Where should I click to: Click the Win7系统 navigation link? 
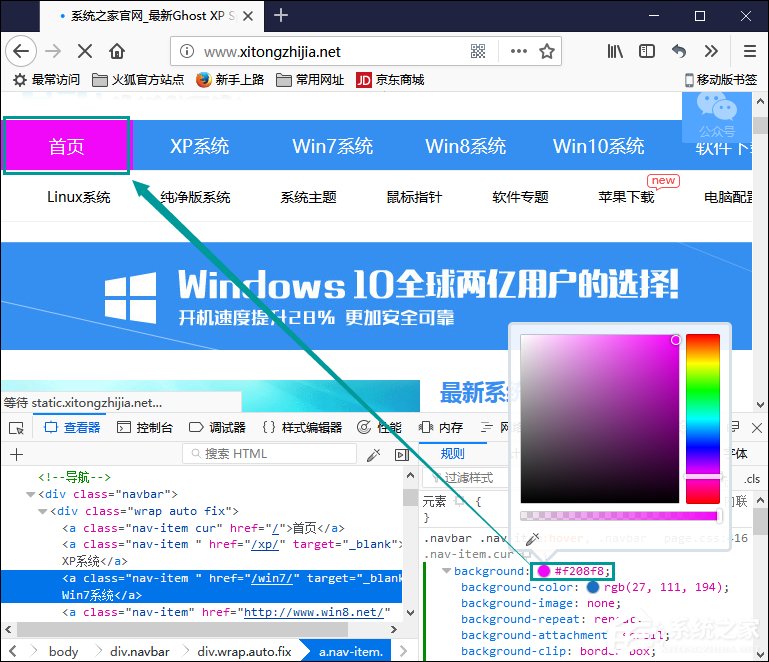pos(332,146)
